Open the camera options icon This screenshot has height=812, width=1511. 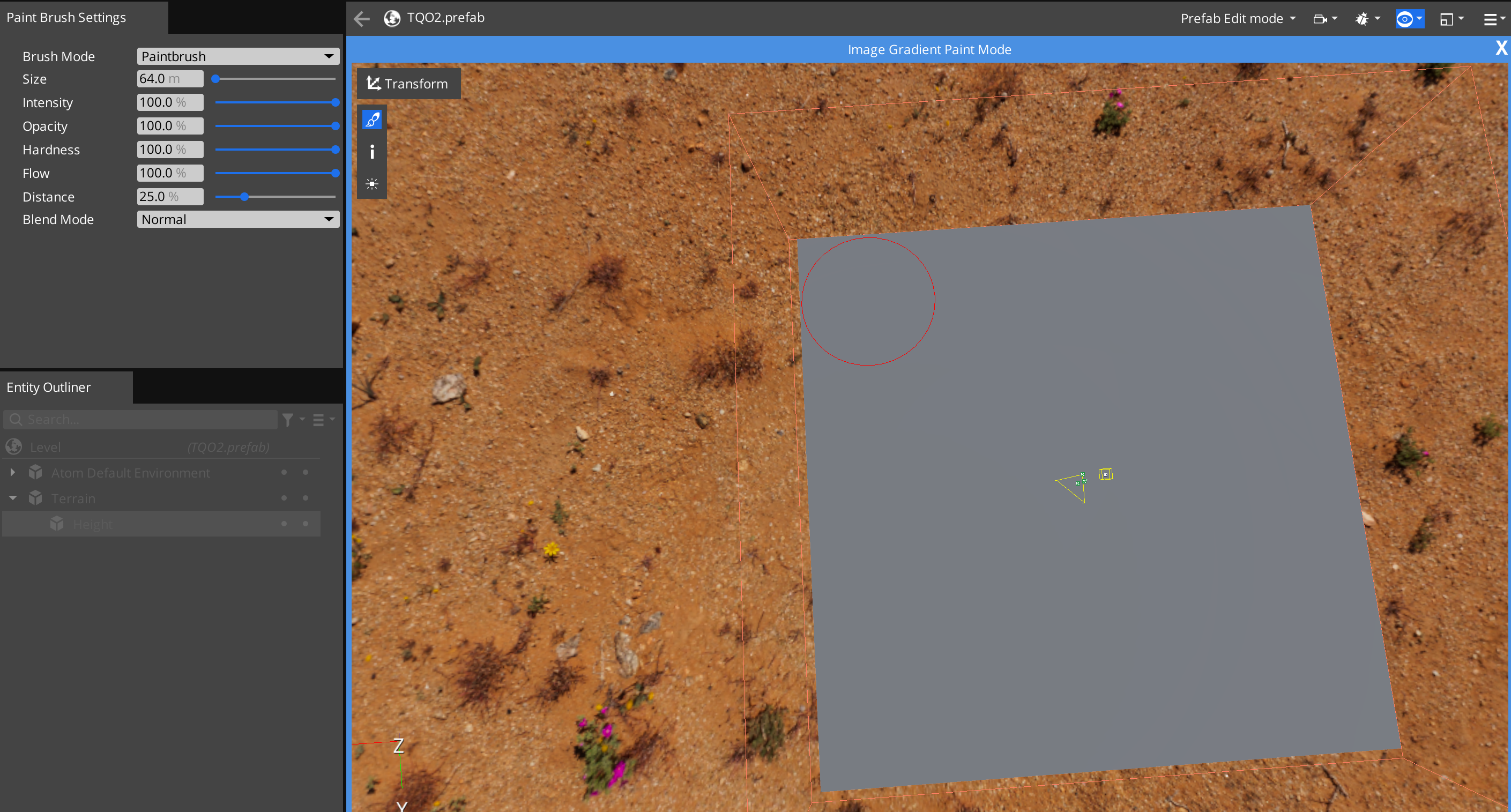1320,19
